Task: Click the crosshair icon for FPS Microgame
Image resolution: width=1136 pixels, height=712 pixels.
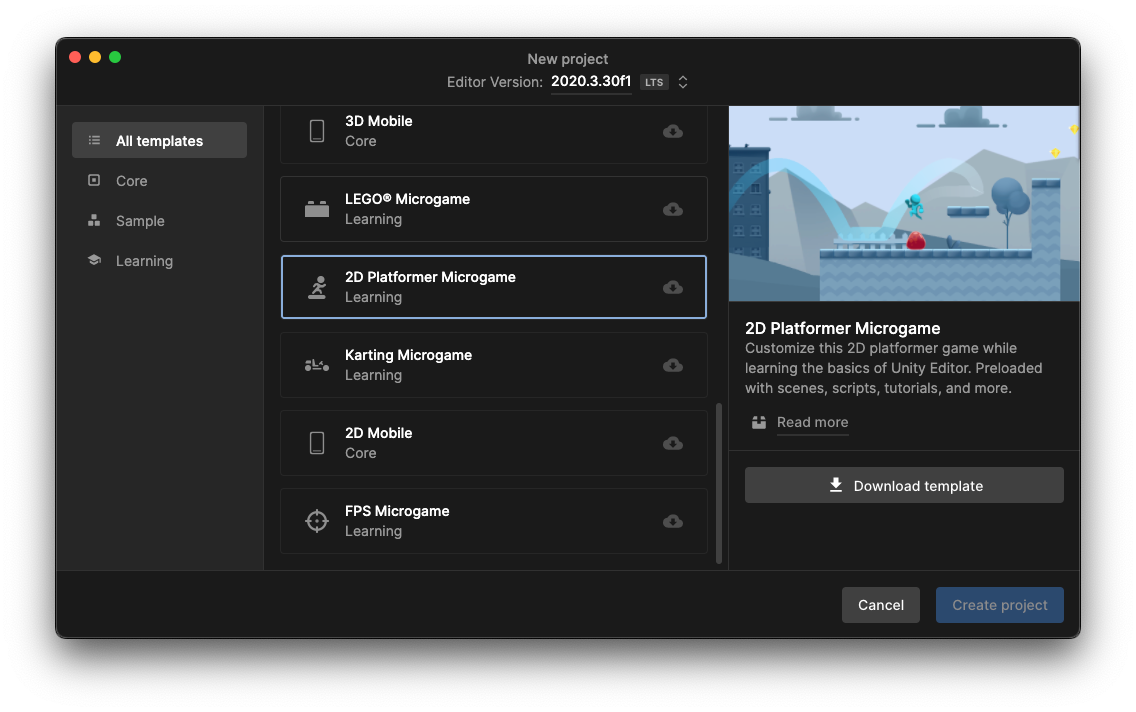Action: click(x=316, y=521)
